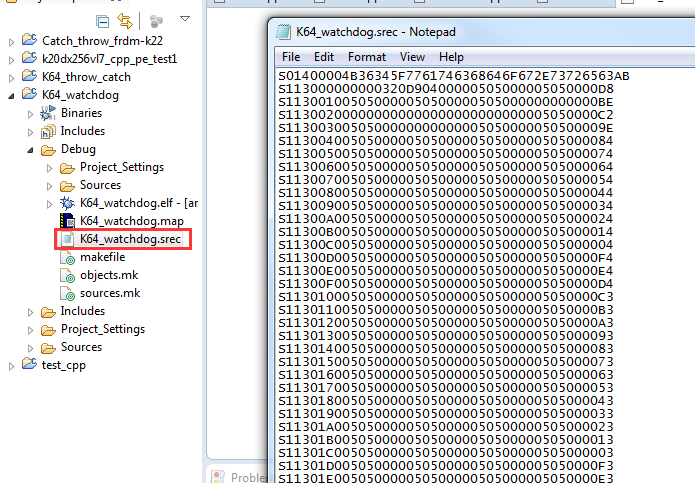Image resolution: width=695 pixels, height=483 pixels.
Task: Click the S0 header record line
Action: coord(453,76)
